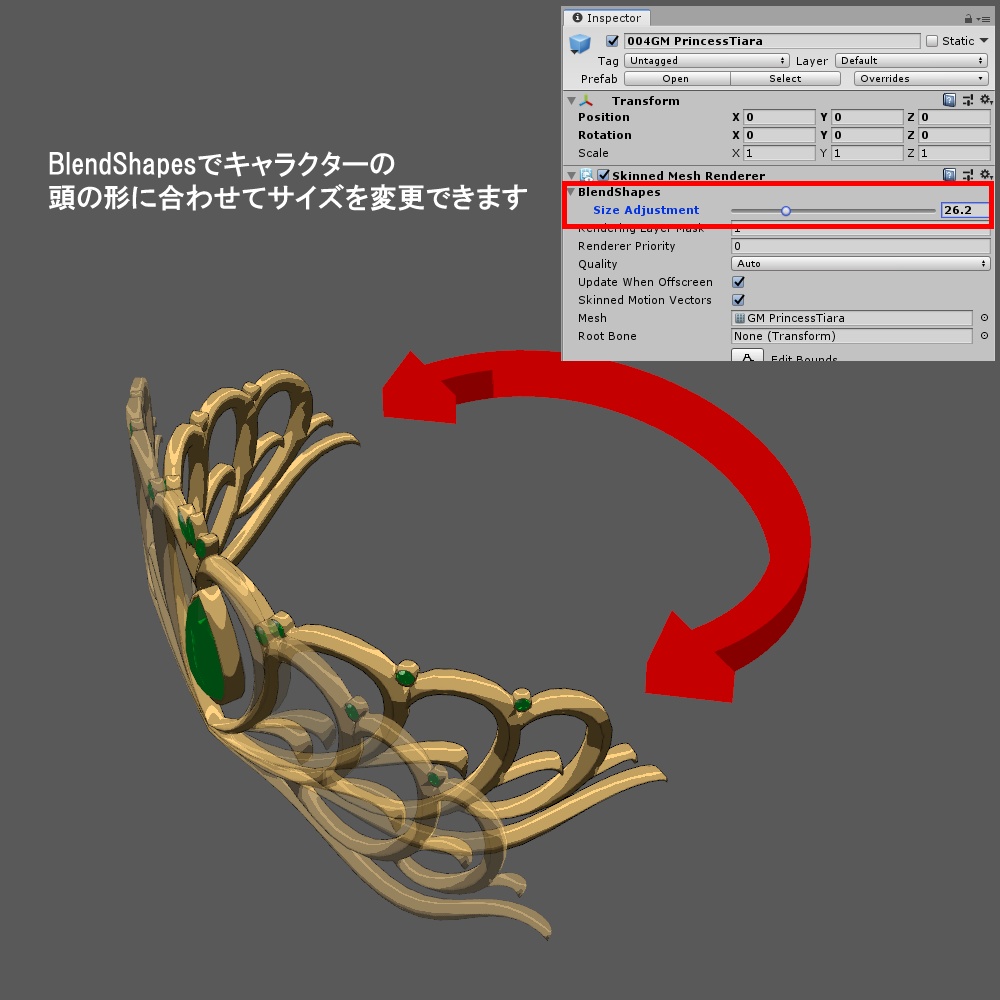The height and width of the screenshot is (1000, 1000).
Task: Open the Tag dropdown showing Untagged
Action: point(707,61)
